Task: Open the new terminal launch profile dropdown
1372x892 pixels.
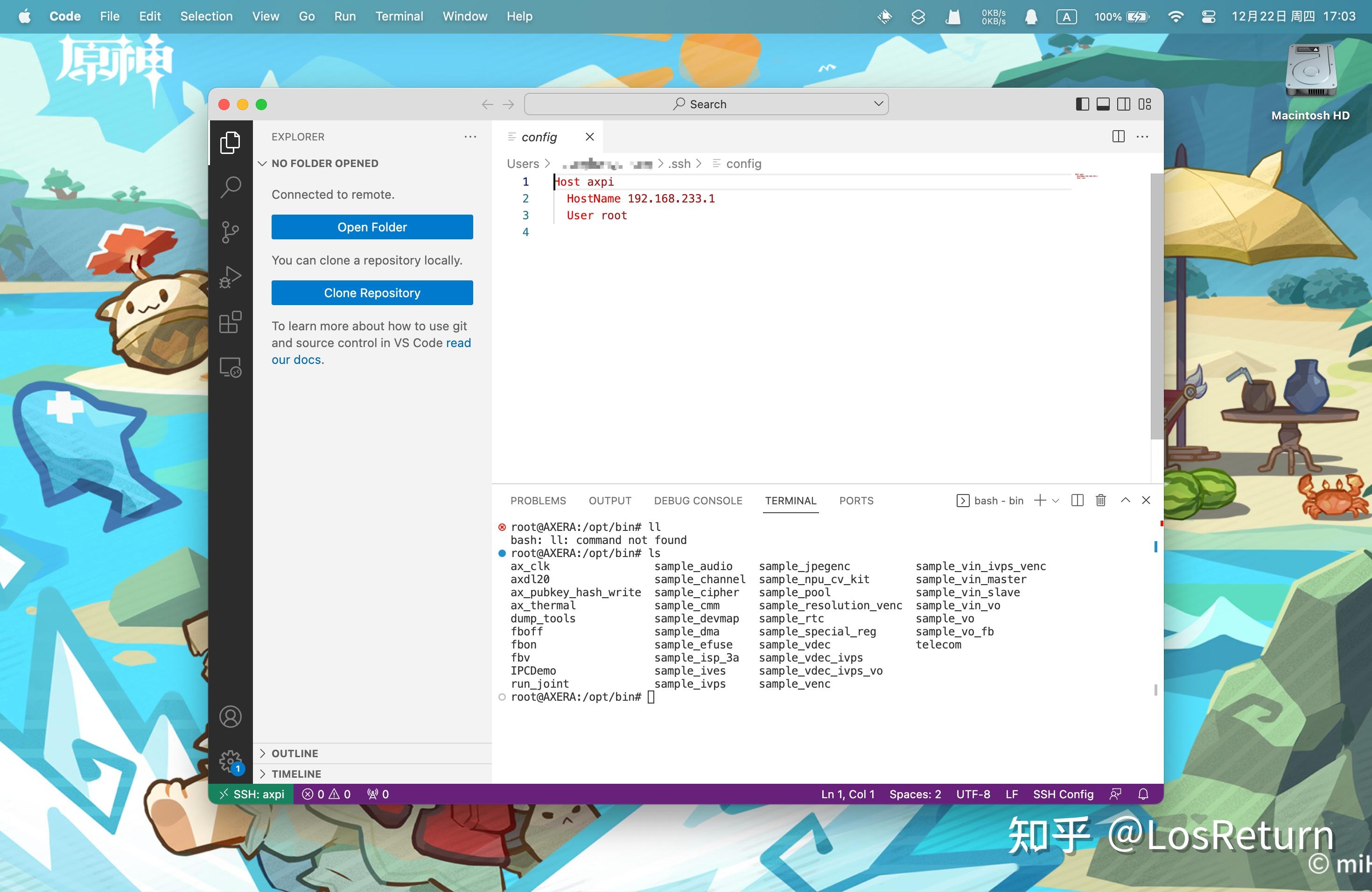Action: (1056, 501)
